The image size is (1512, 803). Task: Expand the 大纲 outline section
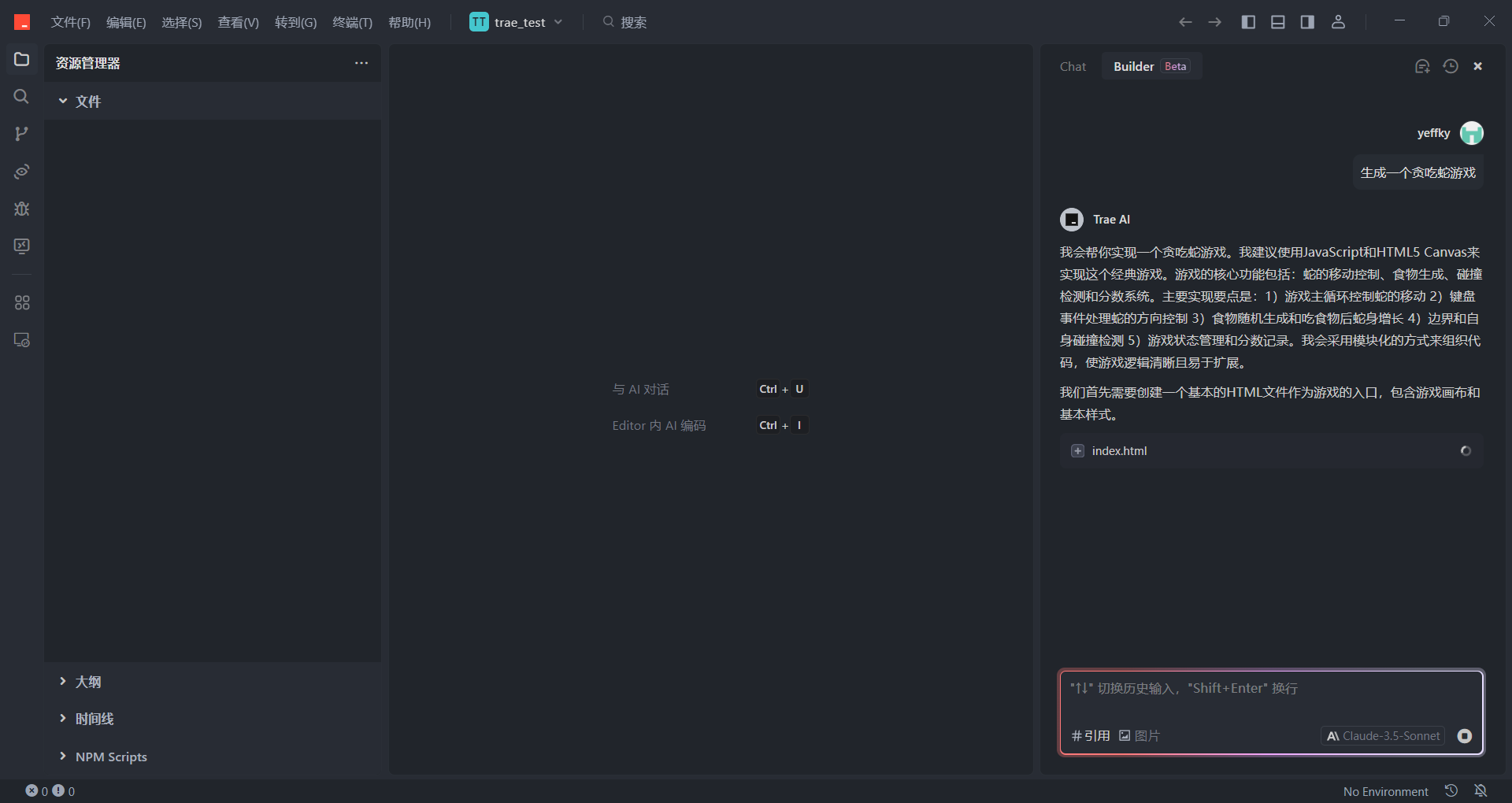pos(213,682)
